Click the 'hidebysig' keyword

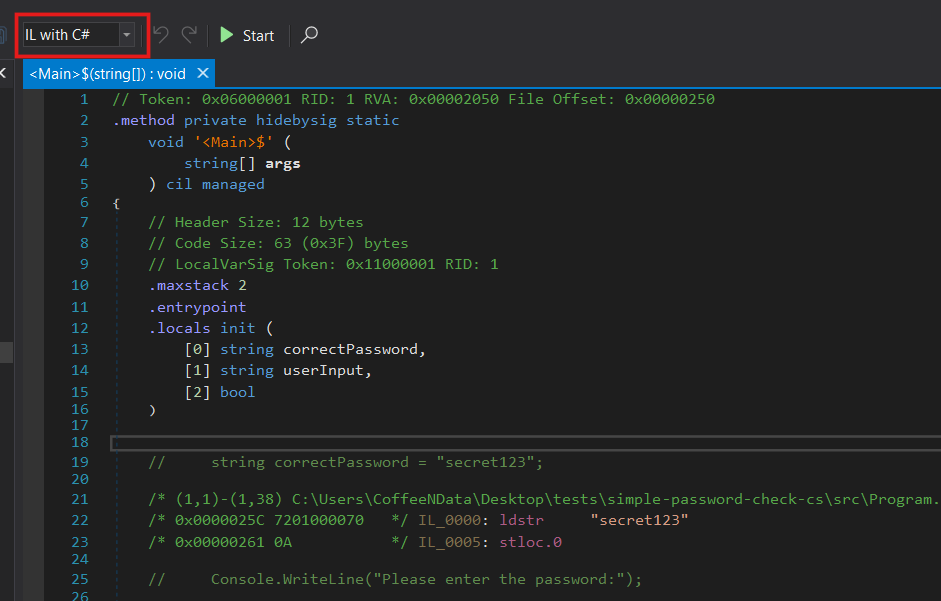pyautogui.click(x=296, y=120)
